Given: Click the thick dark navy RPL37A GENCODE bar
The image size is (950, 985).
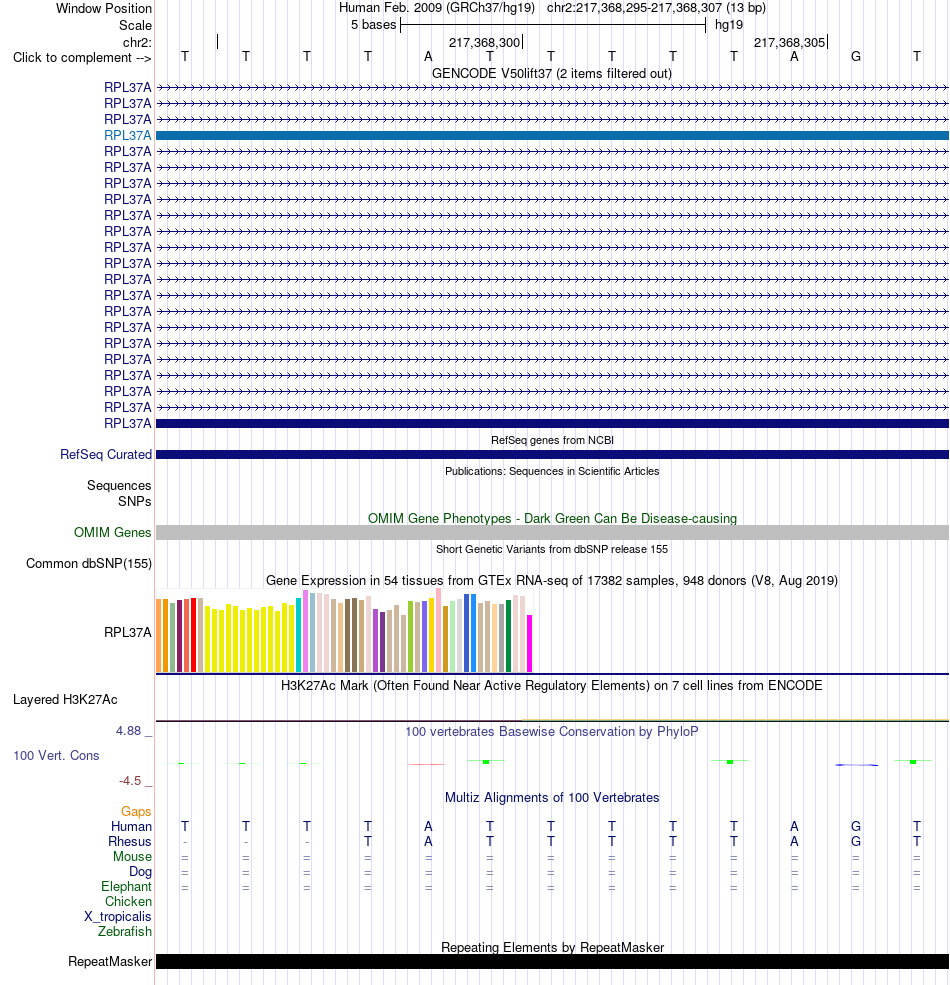Looking at the screenshot, I should 552,423.
